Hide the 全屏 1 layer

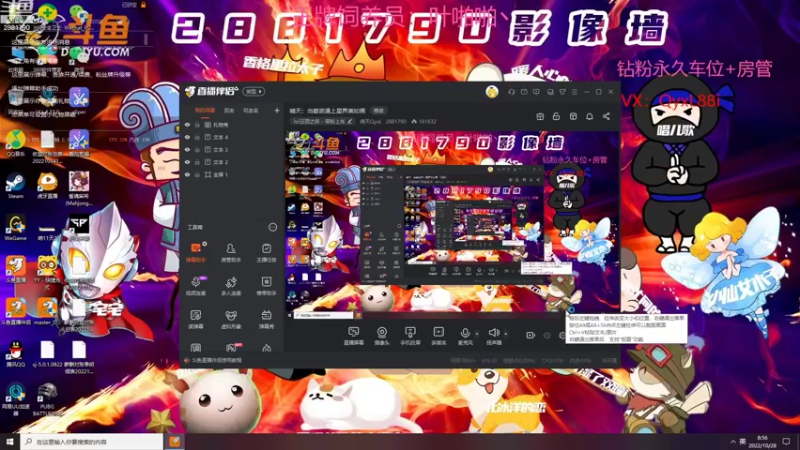coord(188,174)
